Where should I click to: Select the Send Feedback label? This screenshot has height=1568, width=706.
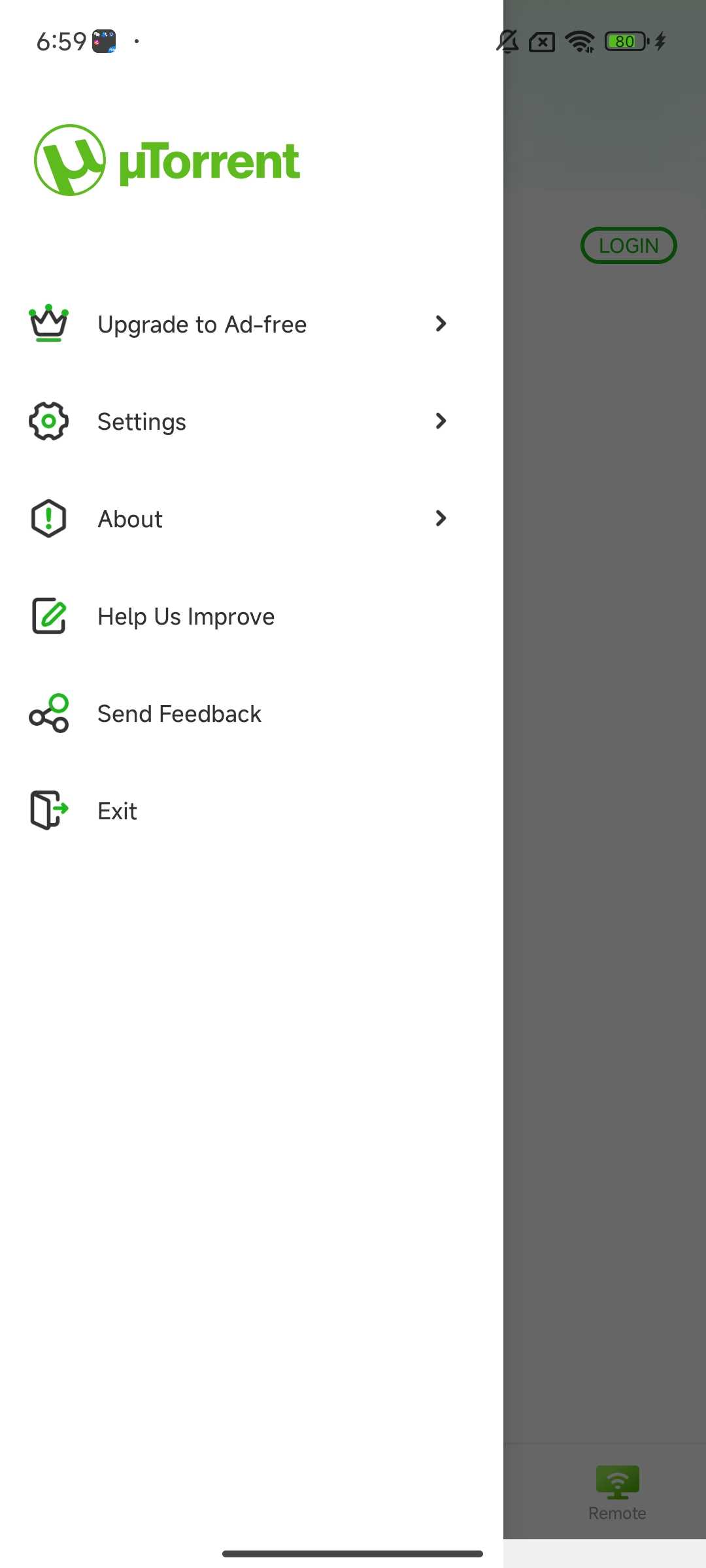click(x=179, y=714)
